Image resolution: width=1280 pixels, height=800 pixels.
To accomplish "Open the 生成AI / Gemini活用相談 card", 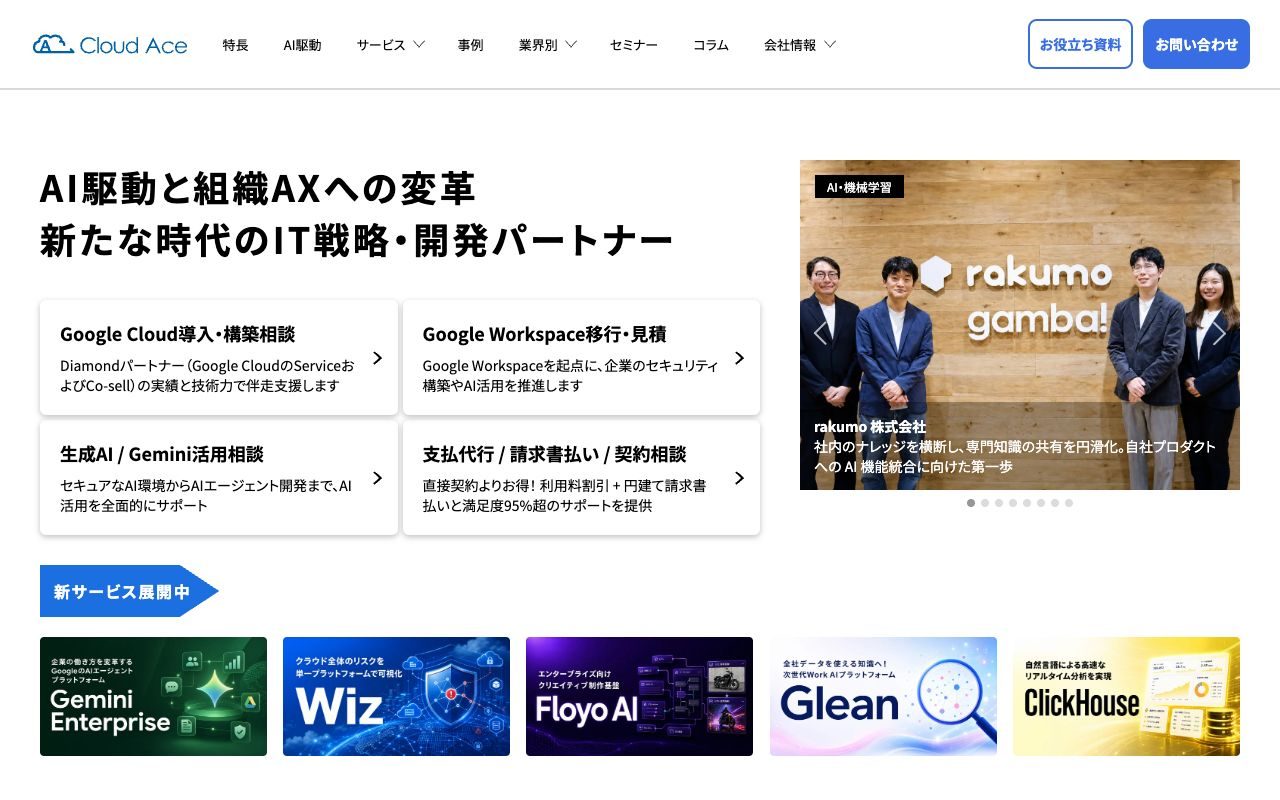I will click(x=219, y=477).
